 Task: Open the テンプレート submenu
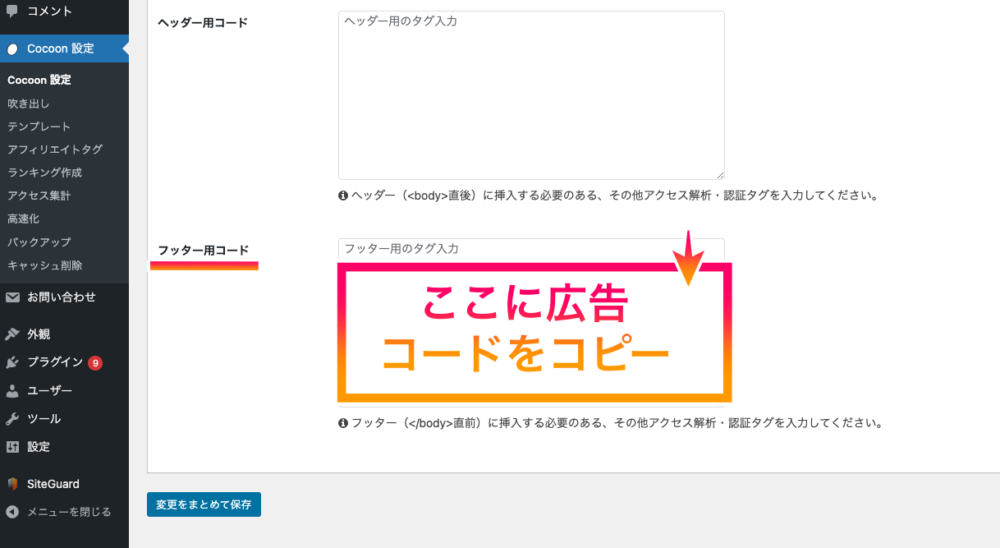point(39,126)
